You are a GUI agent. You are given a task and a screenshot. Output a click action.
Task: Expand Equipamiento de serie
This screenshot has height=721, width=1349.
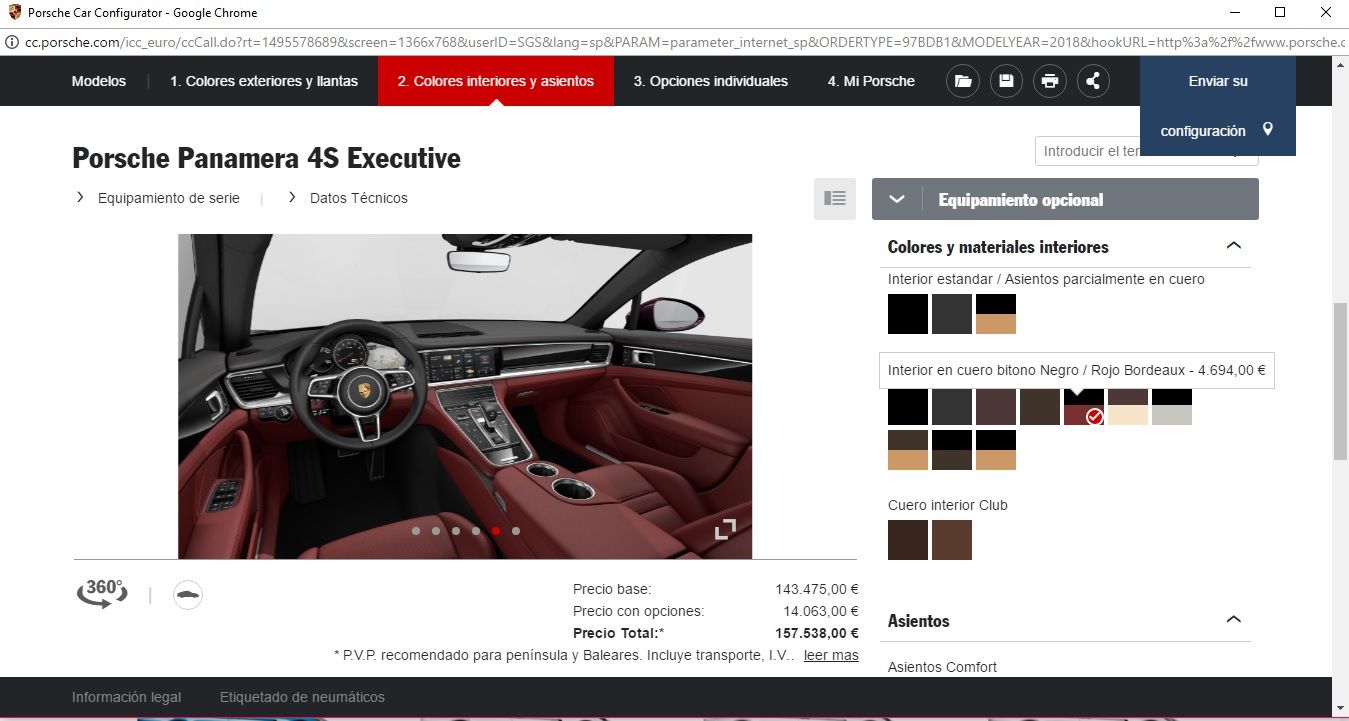[x=158, y=198]
